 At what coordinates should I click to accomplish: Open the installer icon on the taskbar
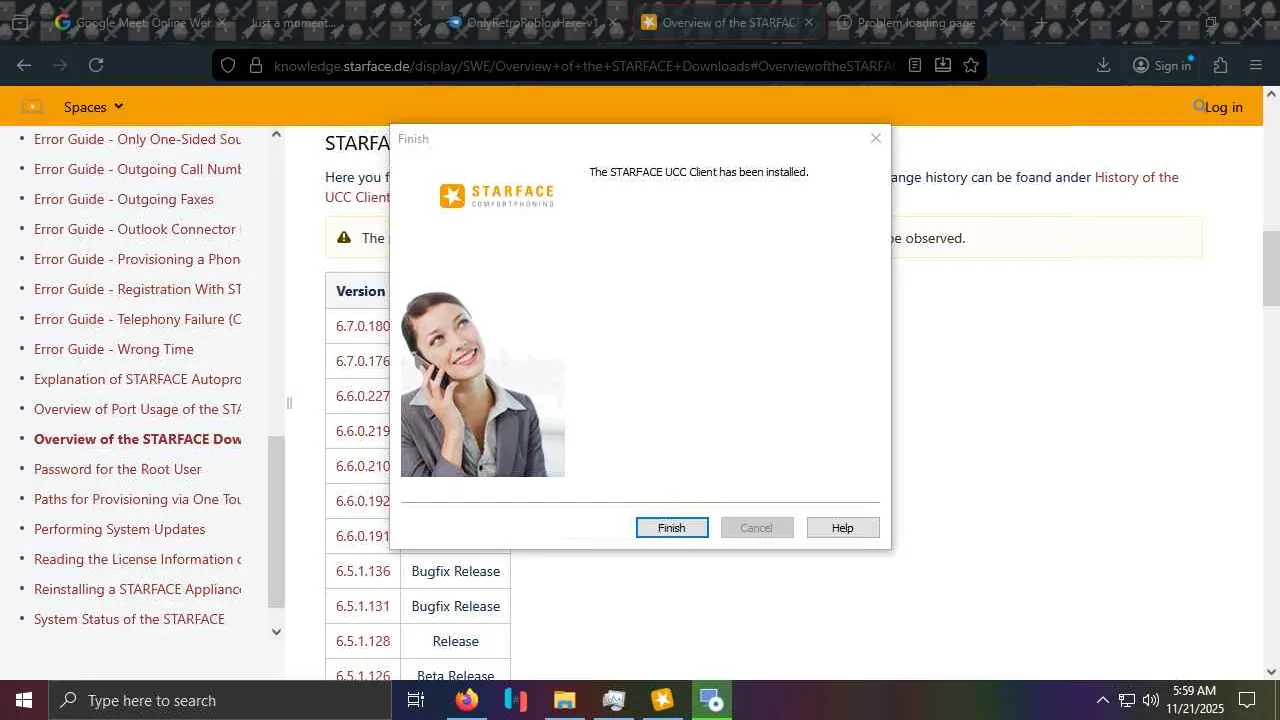click(x=711, y=700)
